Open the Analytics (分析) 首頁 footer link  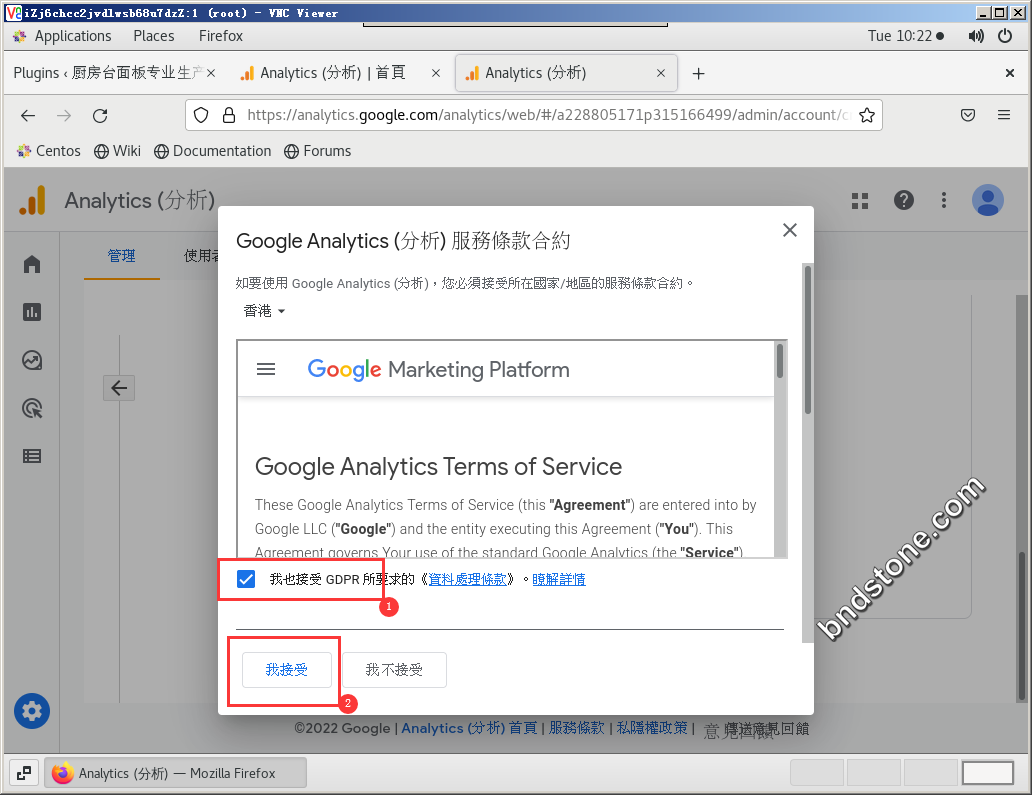pos(469,728)
